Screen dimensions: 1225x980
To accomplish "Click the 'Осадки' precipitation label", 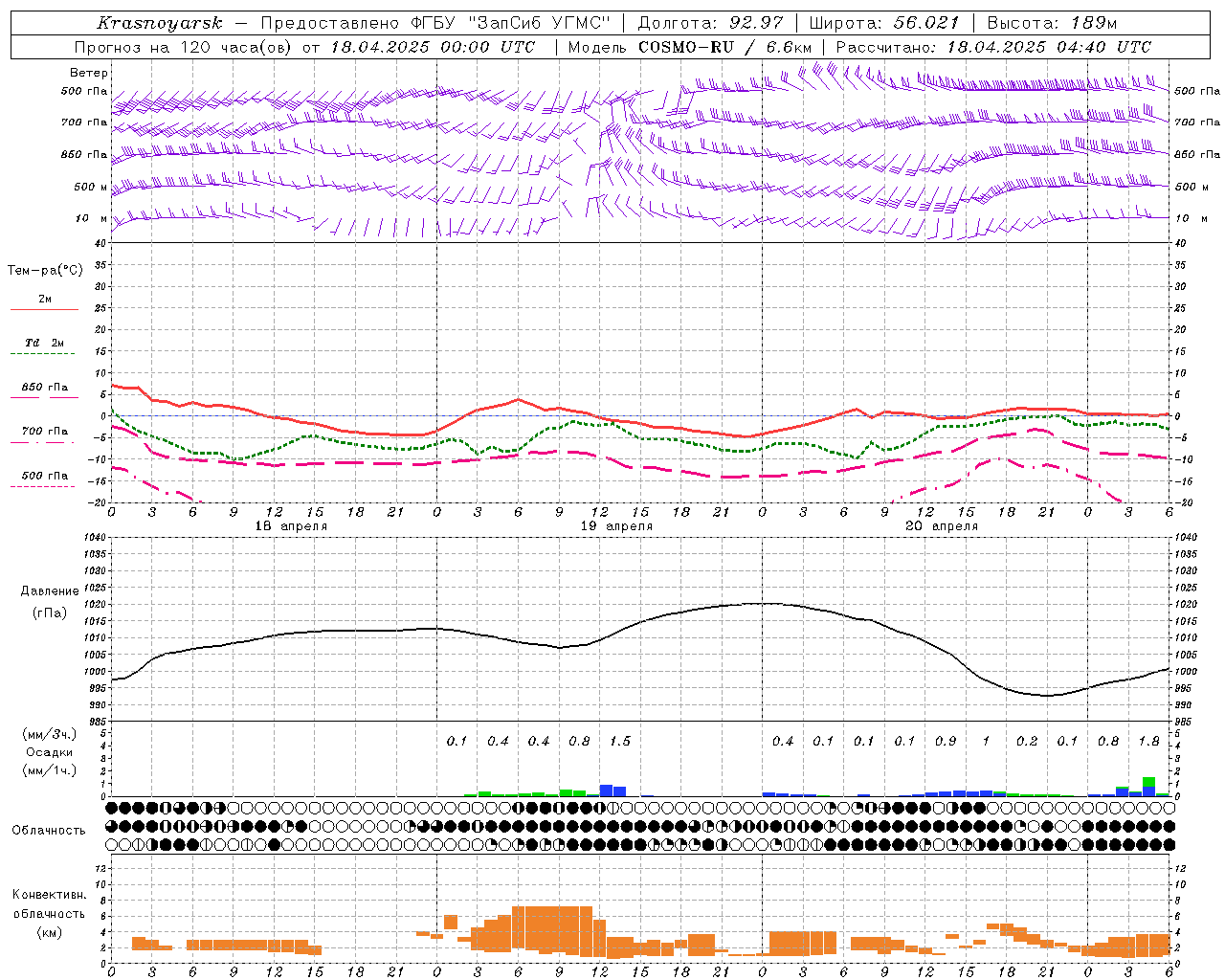I will point(50,752).
